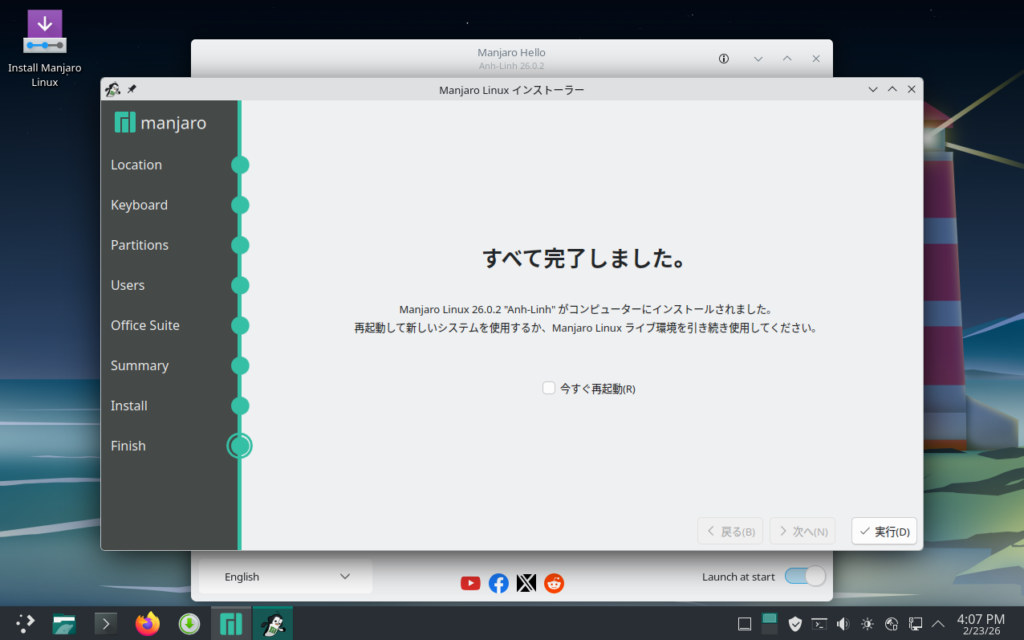
Task: Select the Finish step in sidebar
Action: tap(128, 446)
